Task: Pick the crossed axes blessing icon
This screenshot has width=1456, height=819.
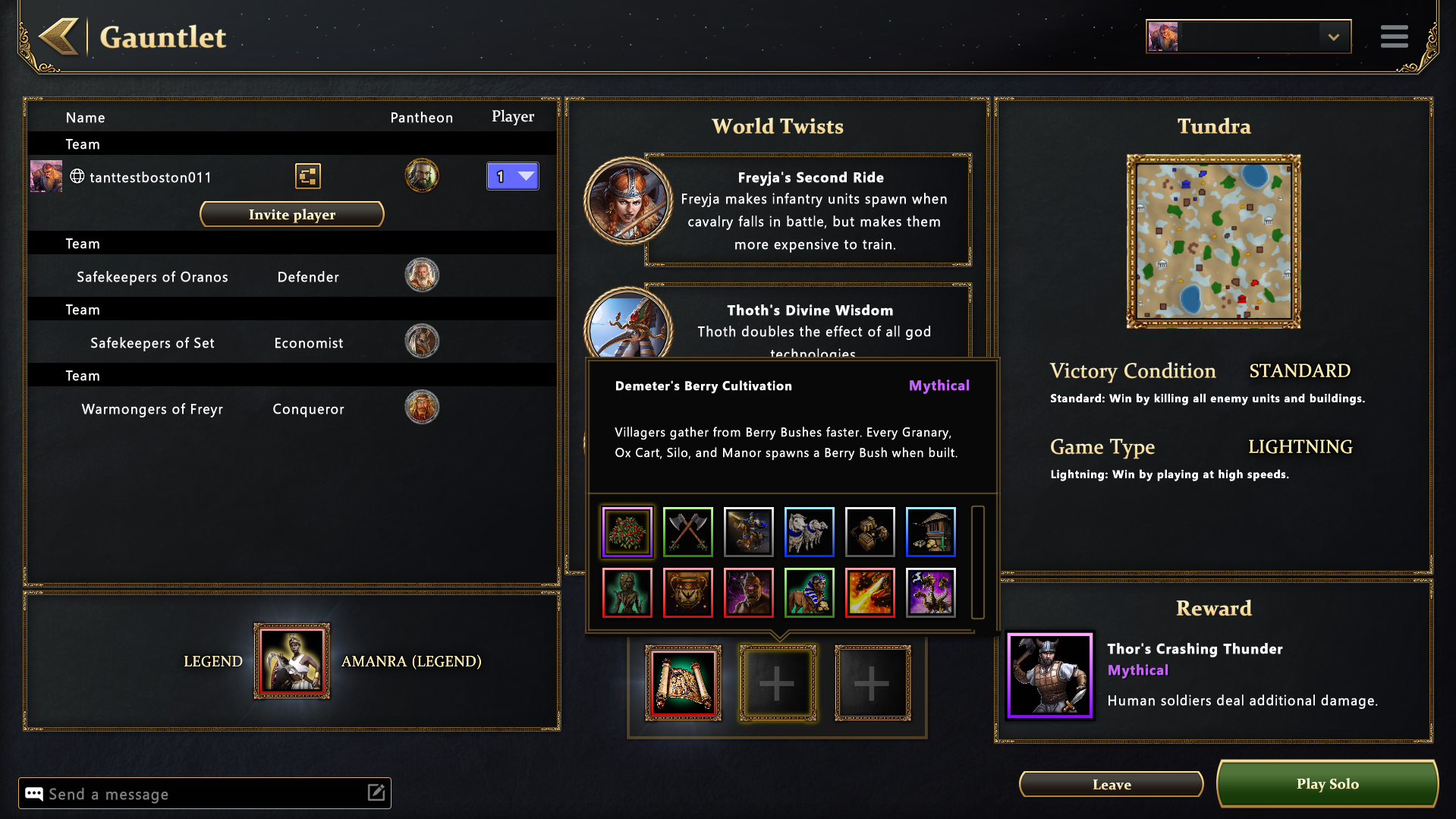Action: click(687, 531)
